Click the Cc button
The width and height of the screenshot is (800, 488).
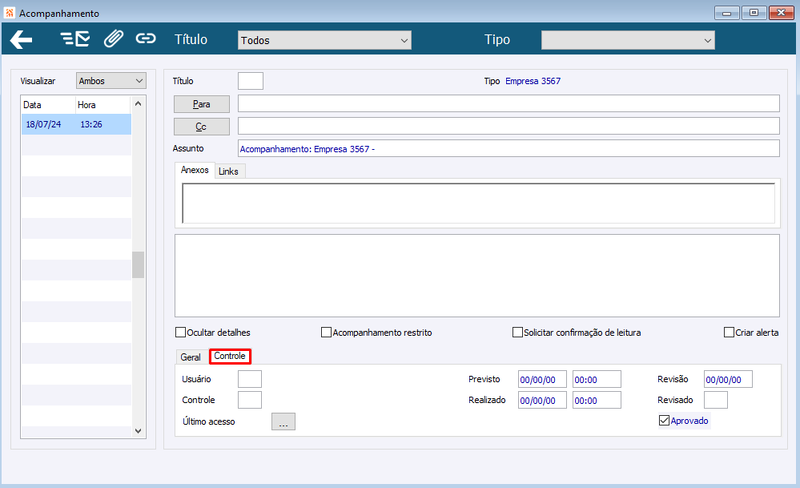pos(202,127)
